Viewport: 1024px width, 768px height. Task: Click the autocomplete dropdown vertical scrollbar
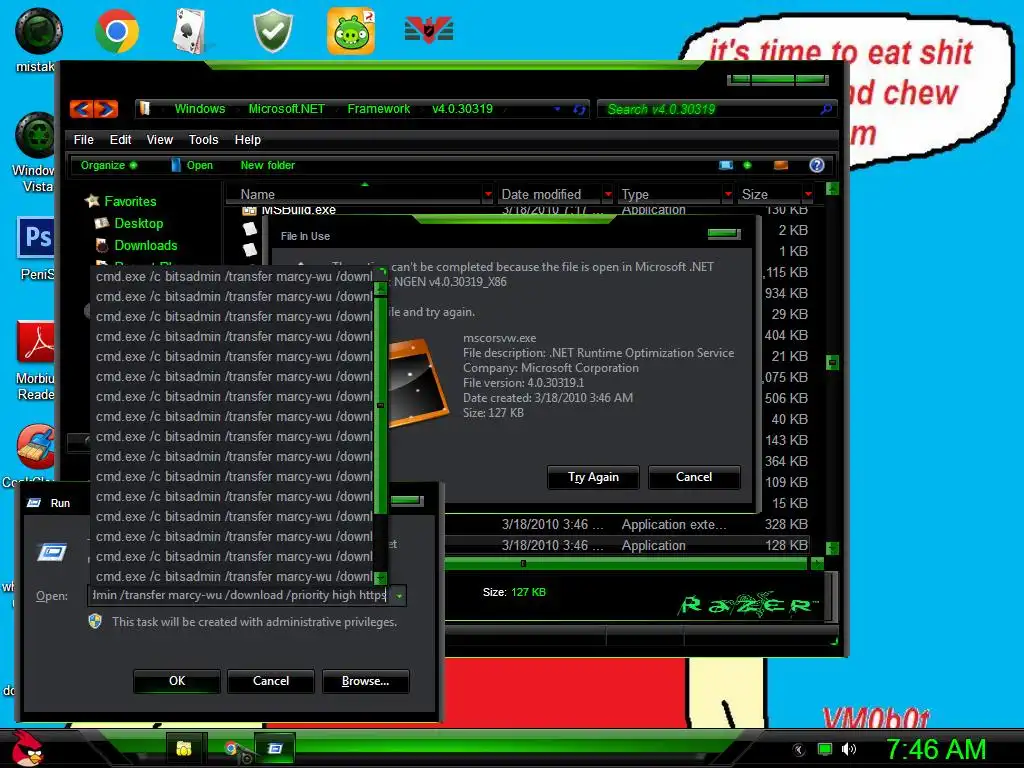point(381,424)
